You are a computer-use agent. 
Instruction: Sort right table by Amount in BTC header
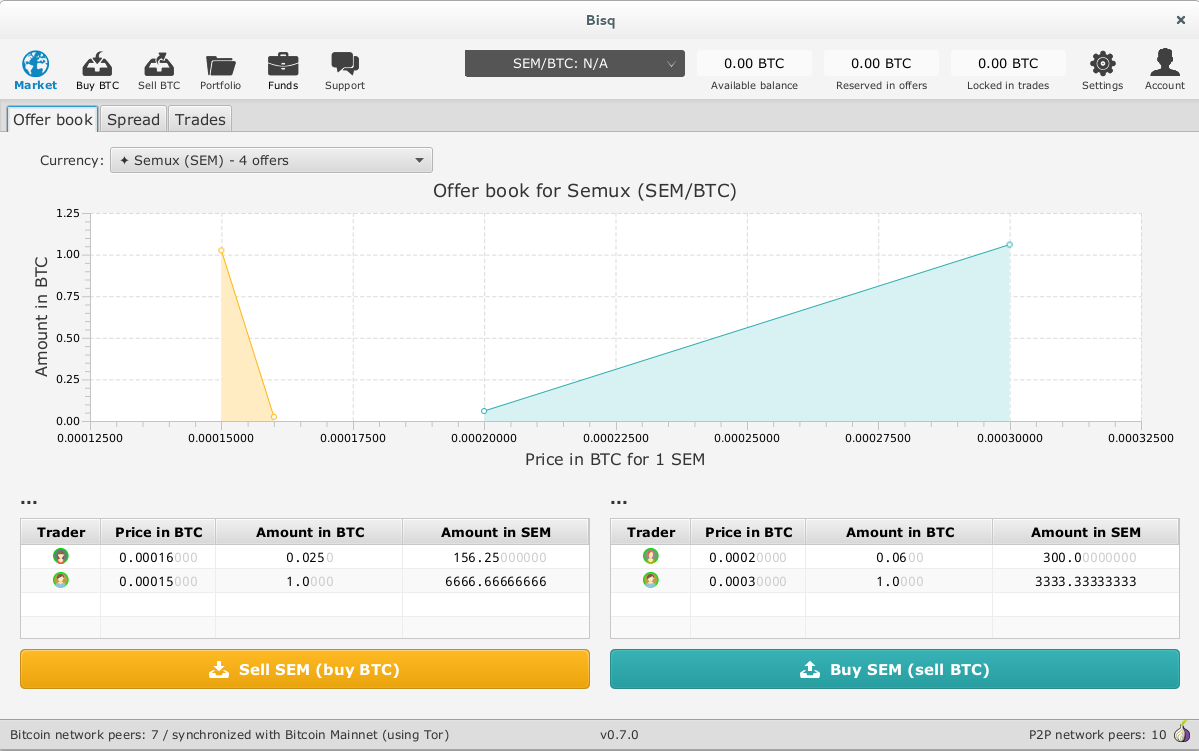pos(899,532)
